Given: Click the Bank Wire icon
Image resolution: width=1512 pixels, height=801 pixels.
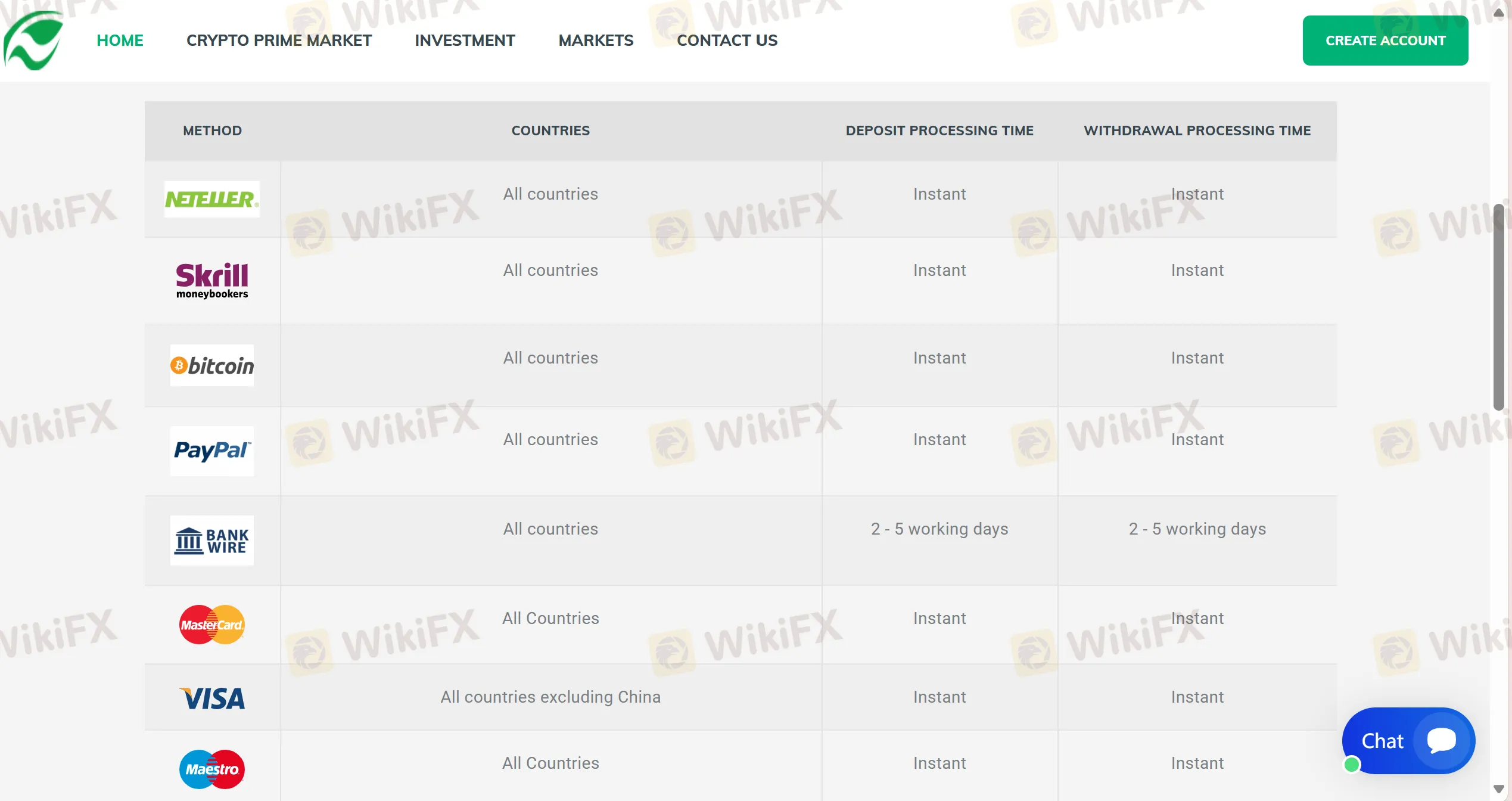Looking at the screenshot, I should point(212,541).
